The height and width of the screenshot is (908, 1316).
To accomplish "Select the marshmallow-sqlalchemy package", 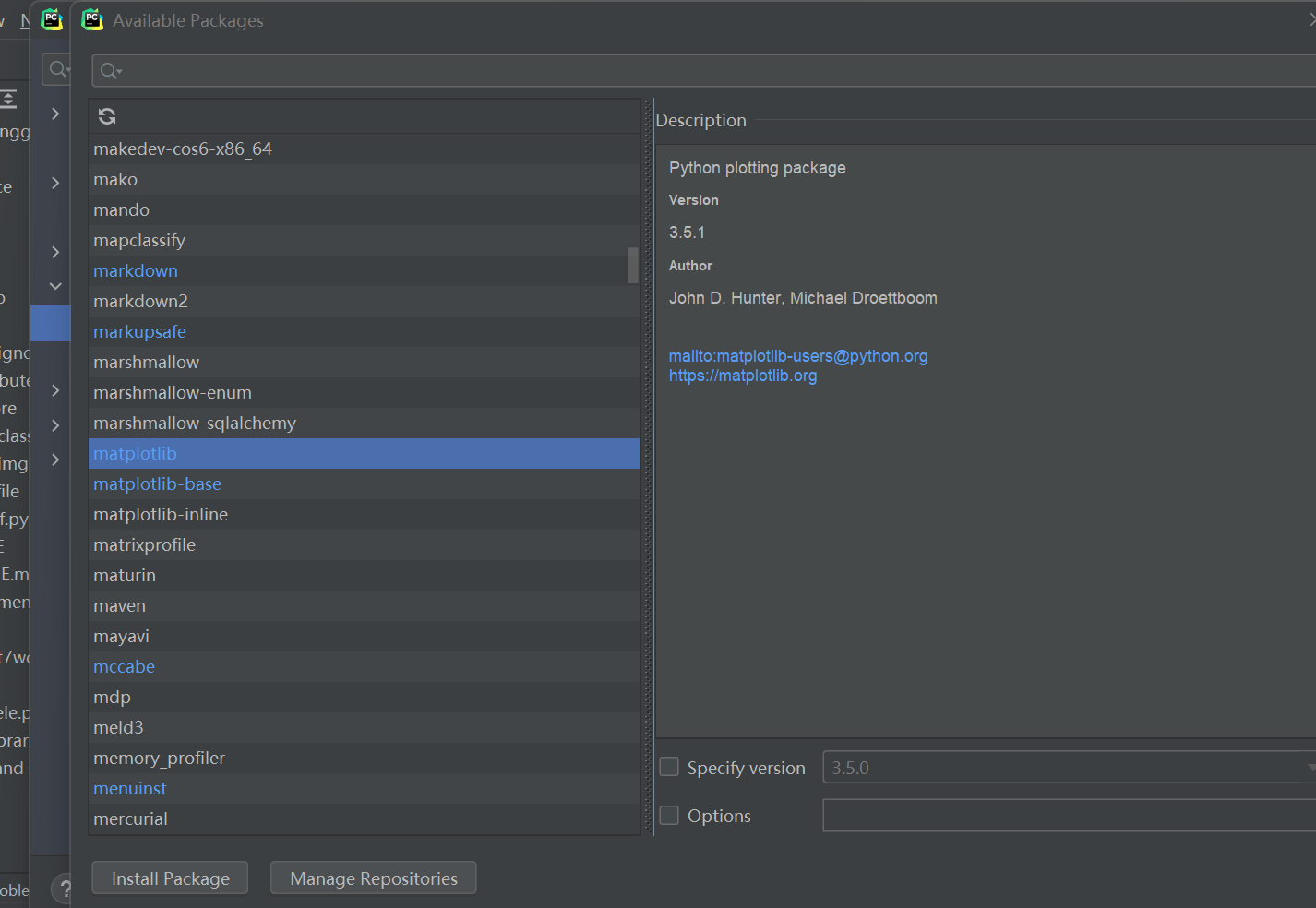I will coord(364,423).
